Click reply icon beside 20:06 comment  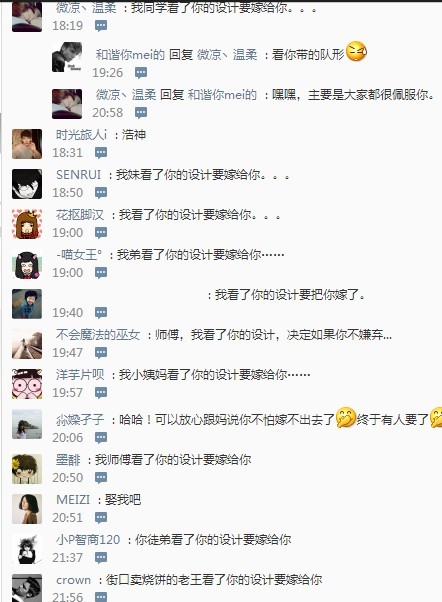click(101, 438)
